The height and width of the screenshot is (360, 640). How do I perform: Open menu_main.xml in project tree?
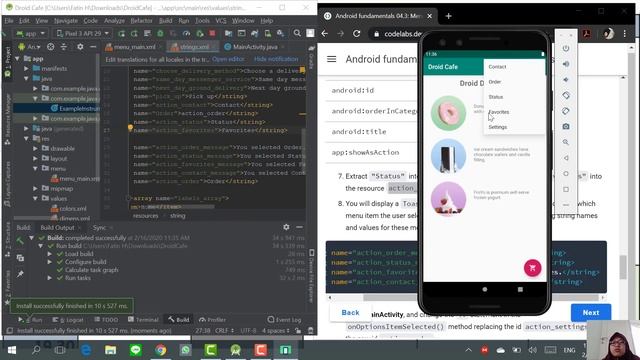[75, 179]
